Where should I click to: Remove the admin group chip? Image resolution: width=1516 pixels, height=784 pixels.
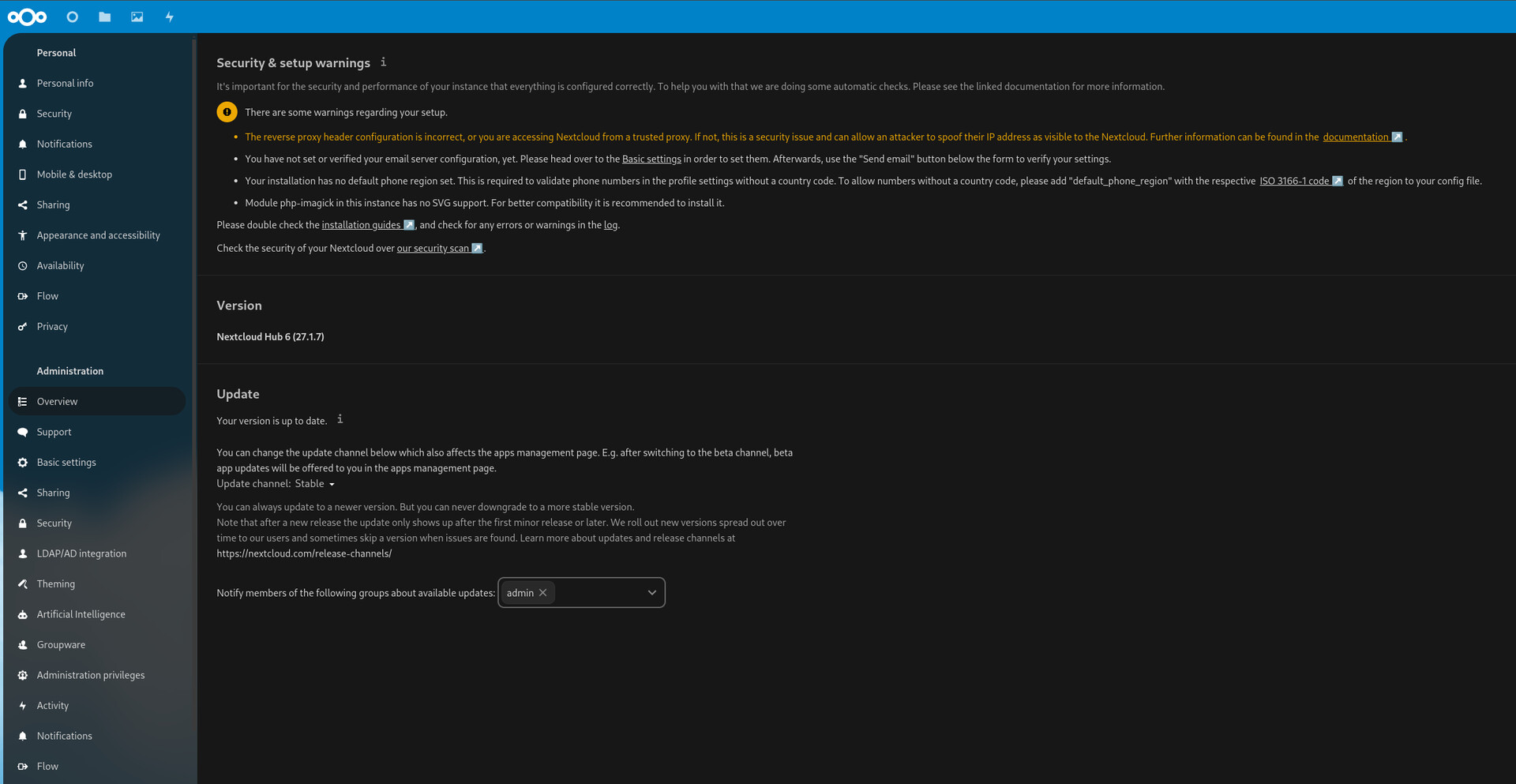(x=543, y=592)
